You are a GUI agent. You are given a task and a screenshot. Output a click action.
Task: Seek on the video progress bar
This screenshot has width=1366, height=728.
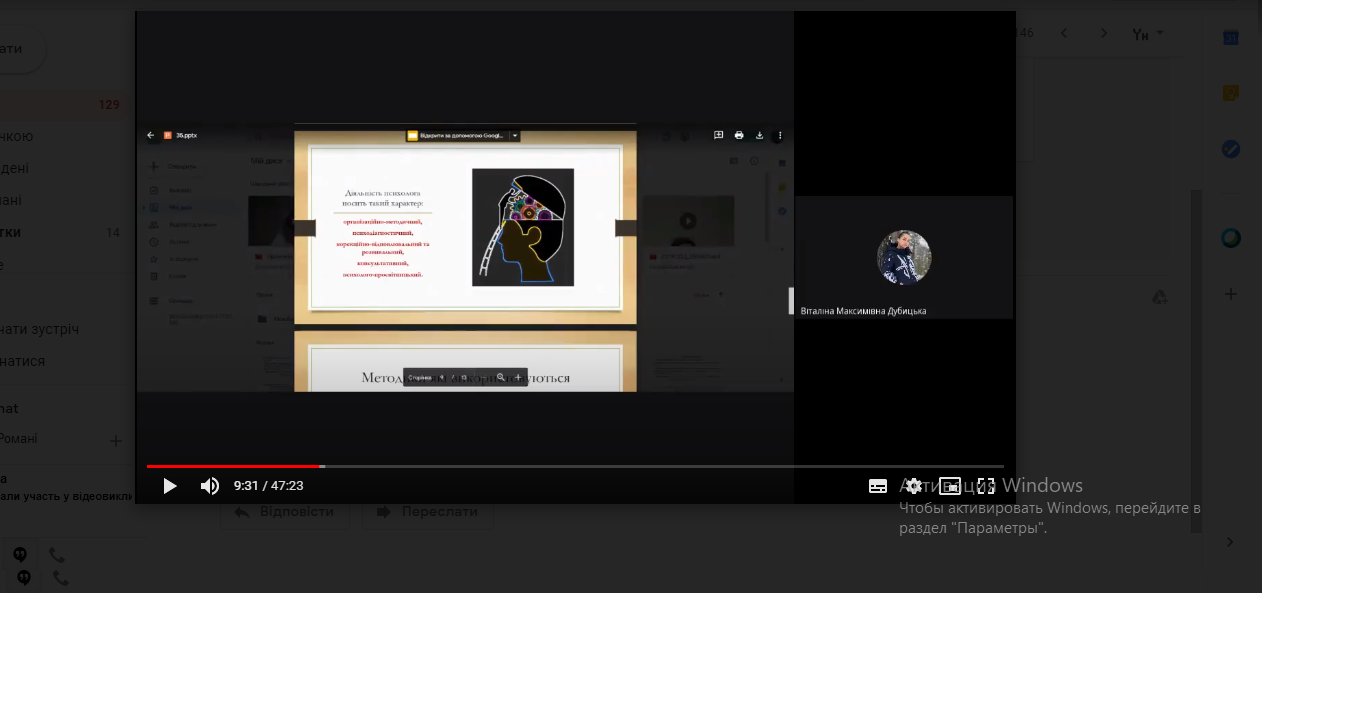[575, 466]
